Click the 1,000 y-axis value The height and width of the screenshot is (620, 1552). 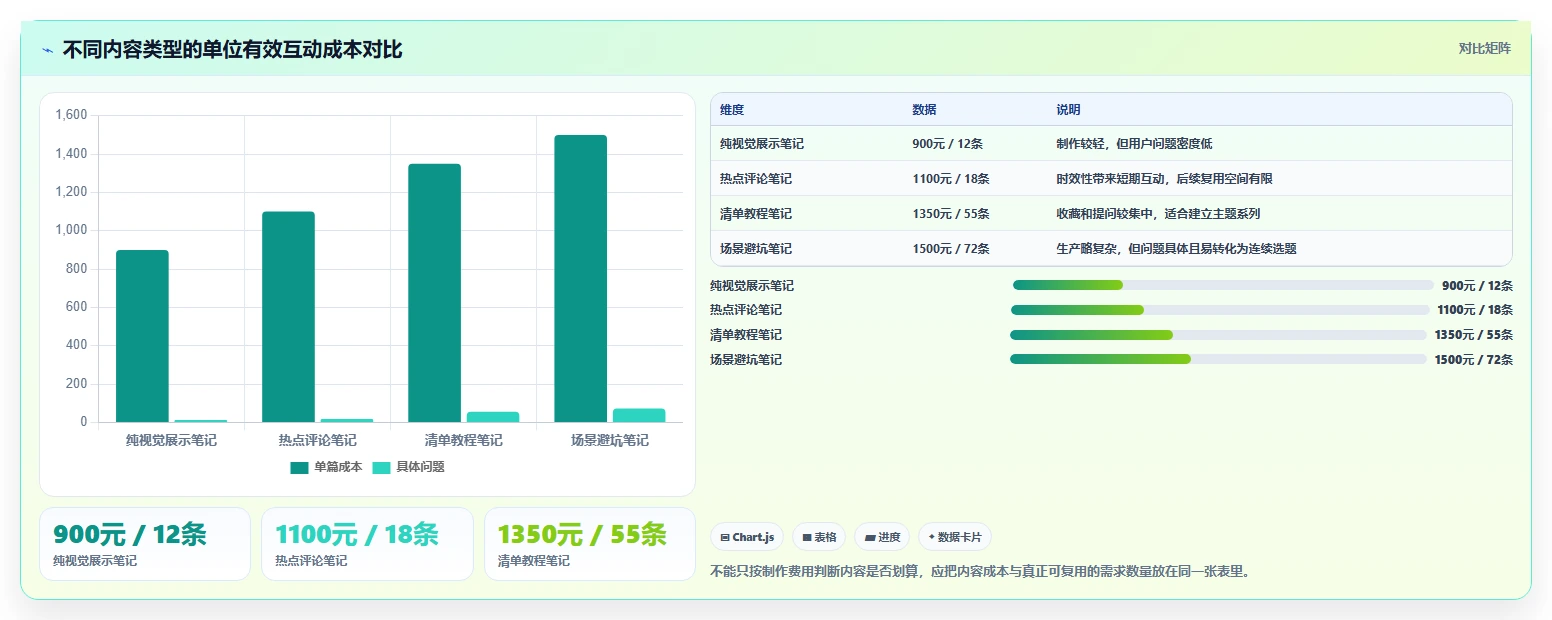[72, 230]
